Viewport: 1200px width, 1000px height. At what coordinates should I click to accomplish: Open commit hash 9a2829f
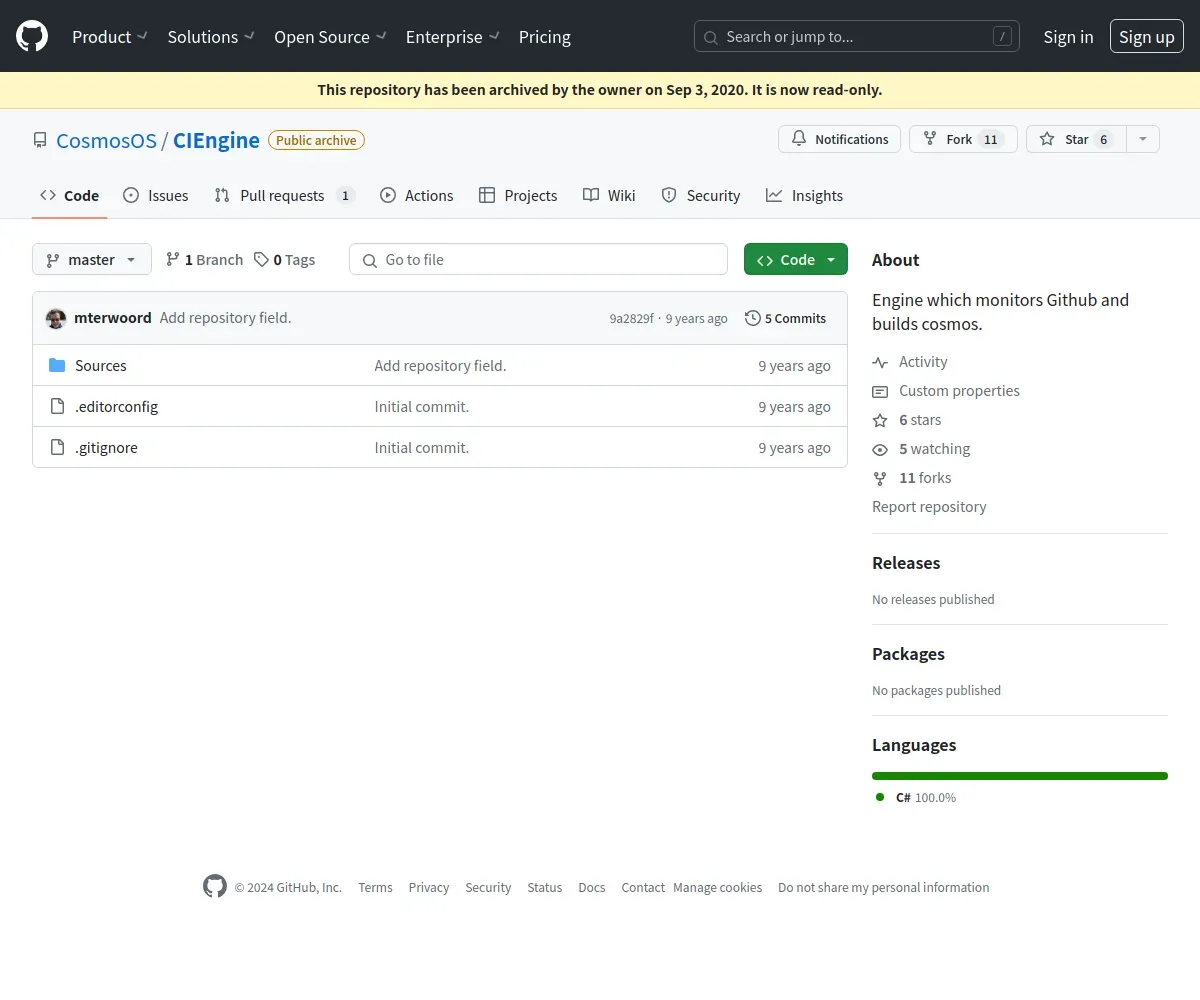pos(631,318)
